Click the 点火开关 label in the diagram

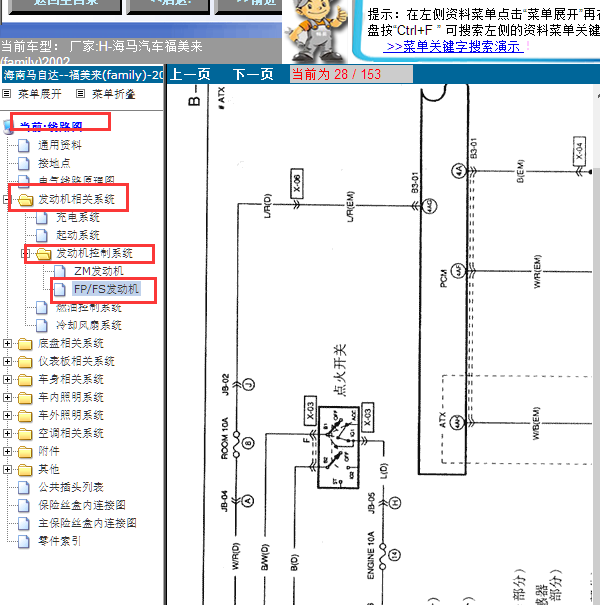tap(340, 370)
